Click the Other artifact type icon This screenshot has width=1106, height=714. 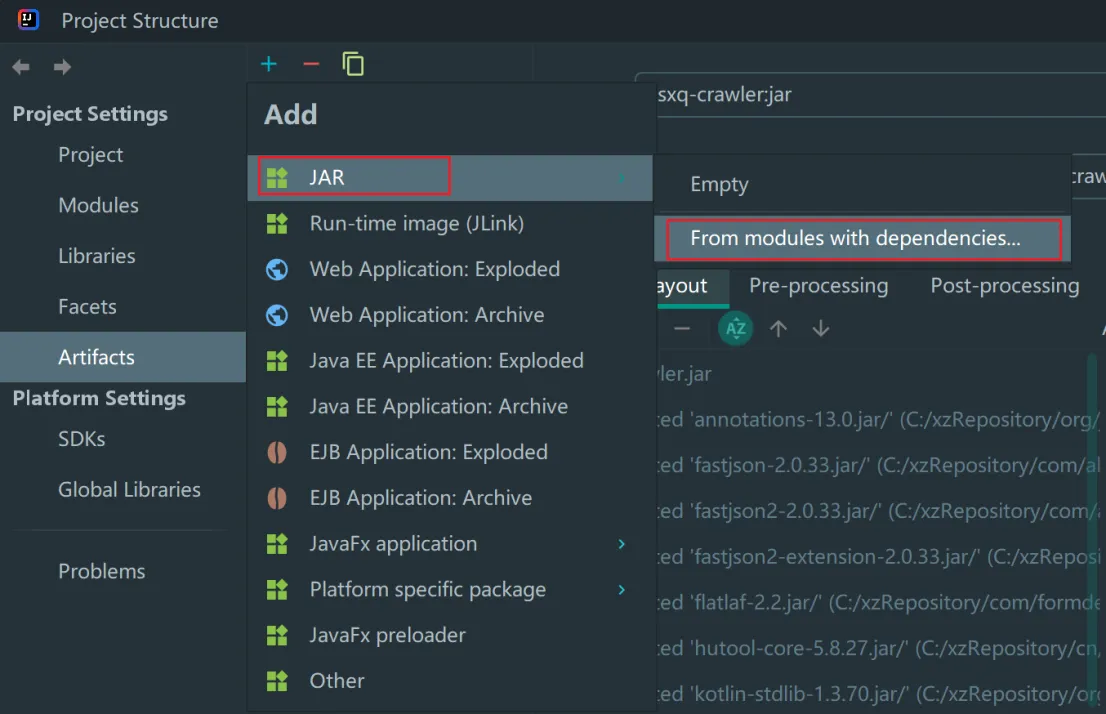[277, 682]
